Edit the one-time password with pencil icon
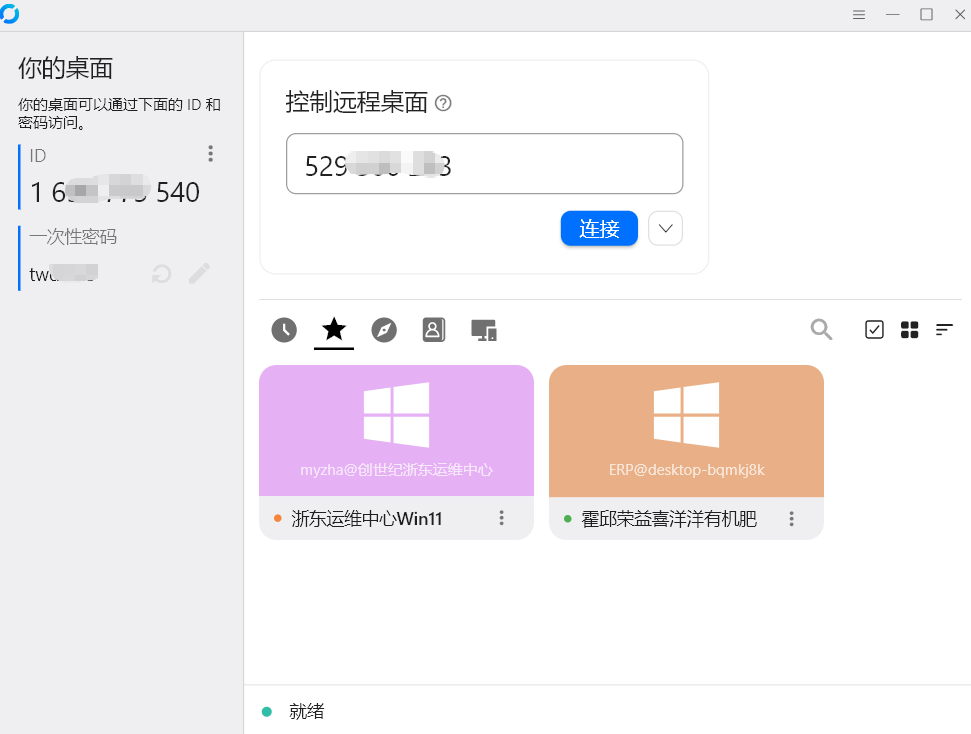This screenshot has width=971, height=734. coord(198,273)
